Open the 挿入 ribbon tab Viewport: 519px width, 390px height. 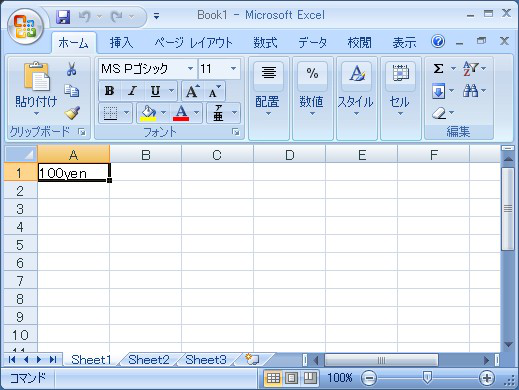pyautogui.click(x=121, y=43)
